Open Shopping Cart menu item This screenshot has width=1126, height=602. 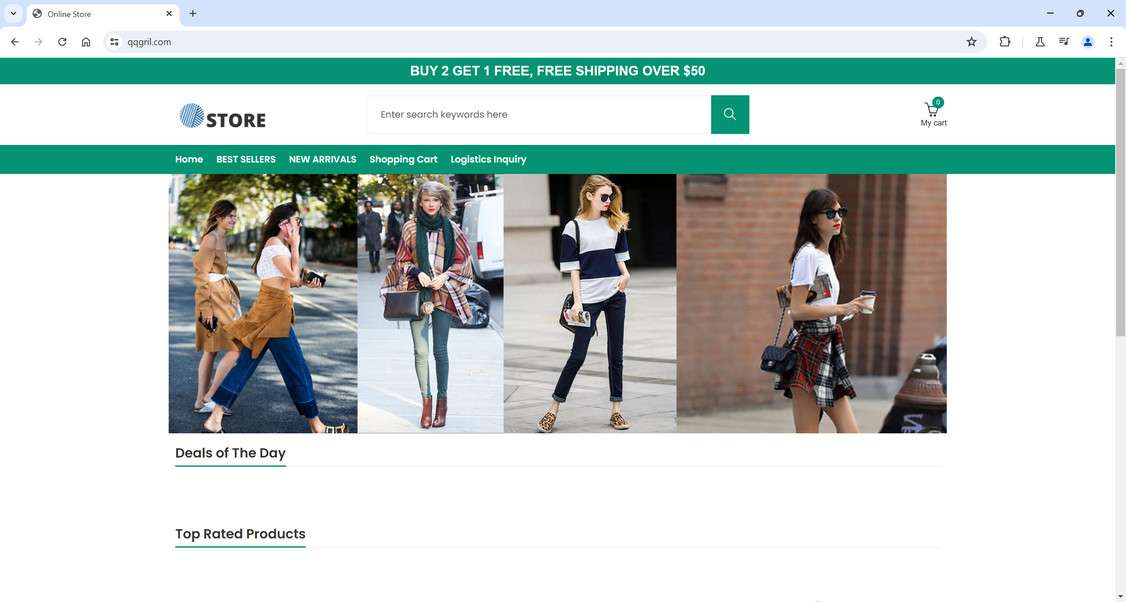click(x=403, y=159)
